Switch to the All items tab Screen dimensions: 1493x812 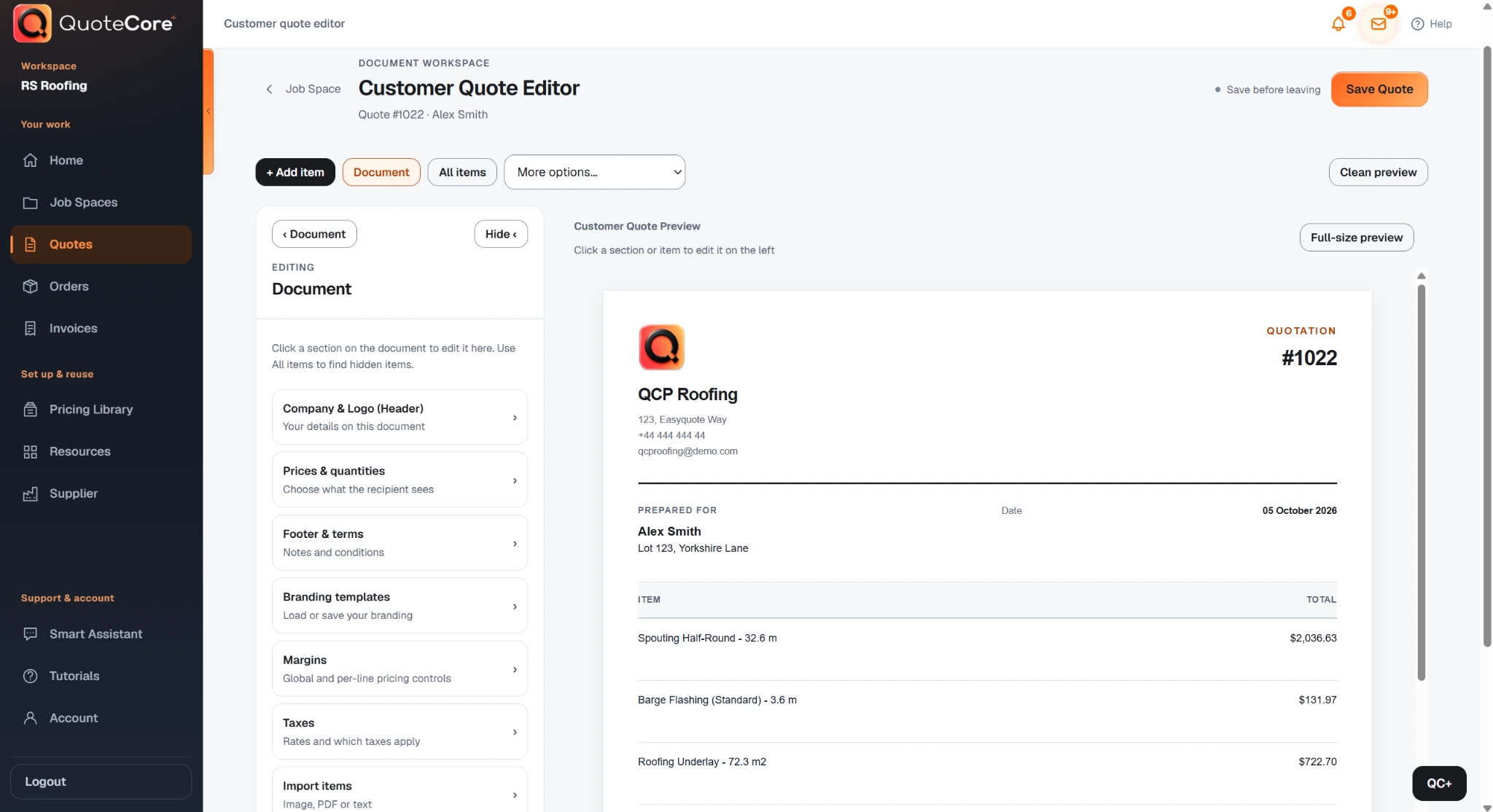(x=462, y=172)
